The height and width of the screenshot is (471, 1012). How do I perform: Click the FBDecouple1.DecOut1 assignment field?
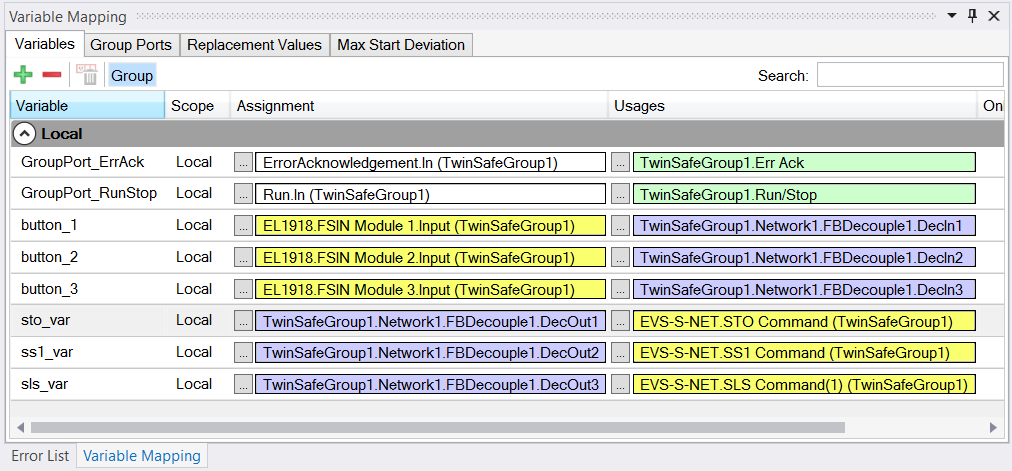pyautogui.click(x=430, y=321)
